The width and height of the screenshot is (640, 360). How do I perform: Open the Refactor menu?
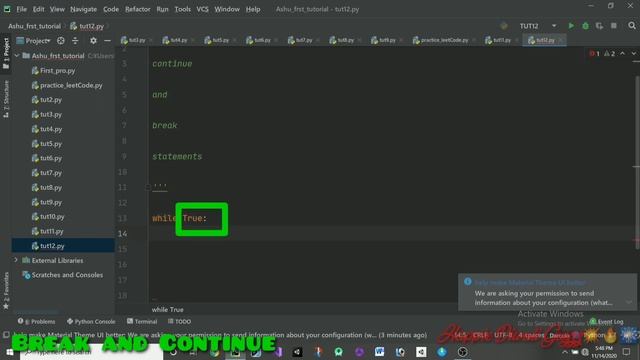pyautogui.click(x=138, y=9)
